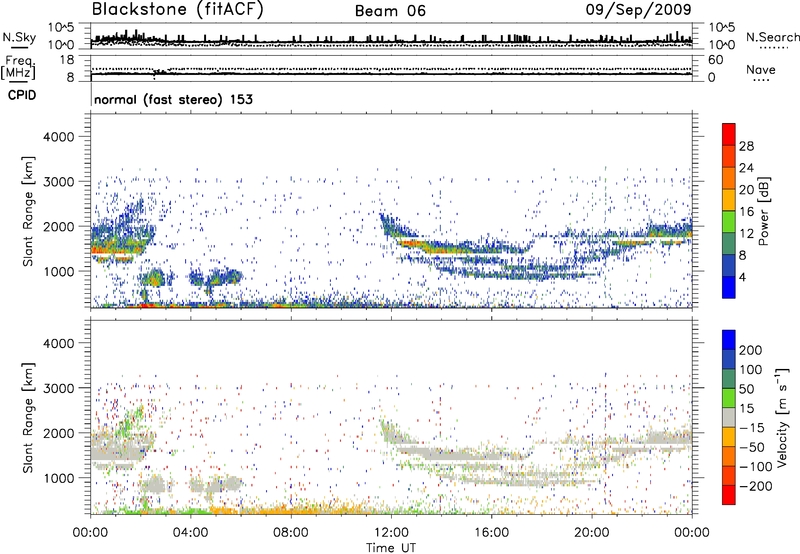Viewport: 800px width, 554px height.
Task: Click the 12:00 time tick label
Action: point(391,533)
